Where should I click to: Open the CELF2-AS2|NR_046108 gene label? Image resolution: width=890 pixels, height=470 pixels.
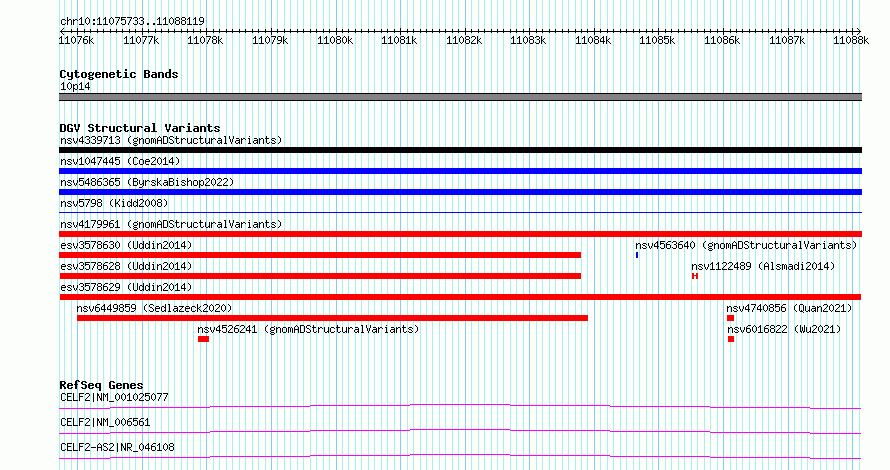pos(117,447)
